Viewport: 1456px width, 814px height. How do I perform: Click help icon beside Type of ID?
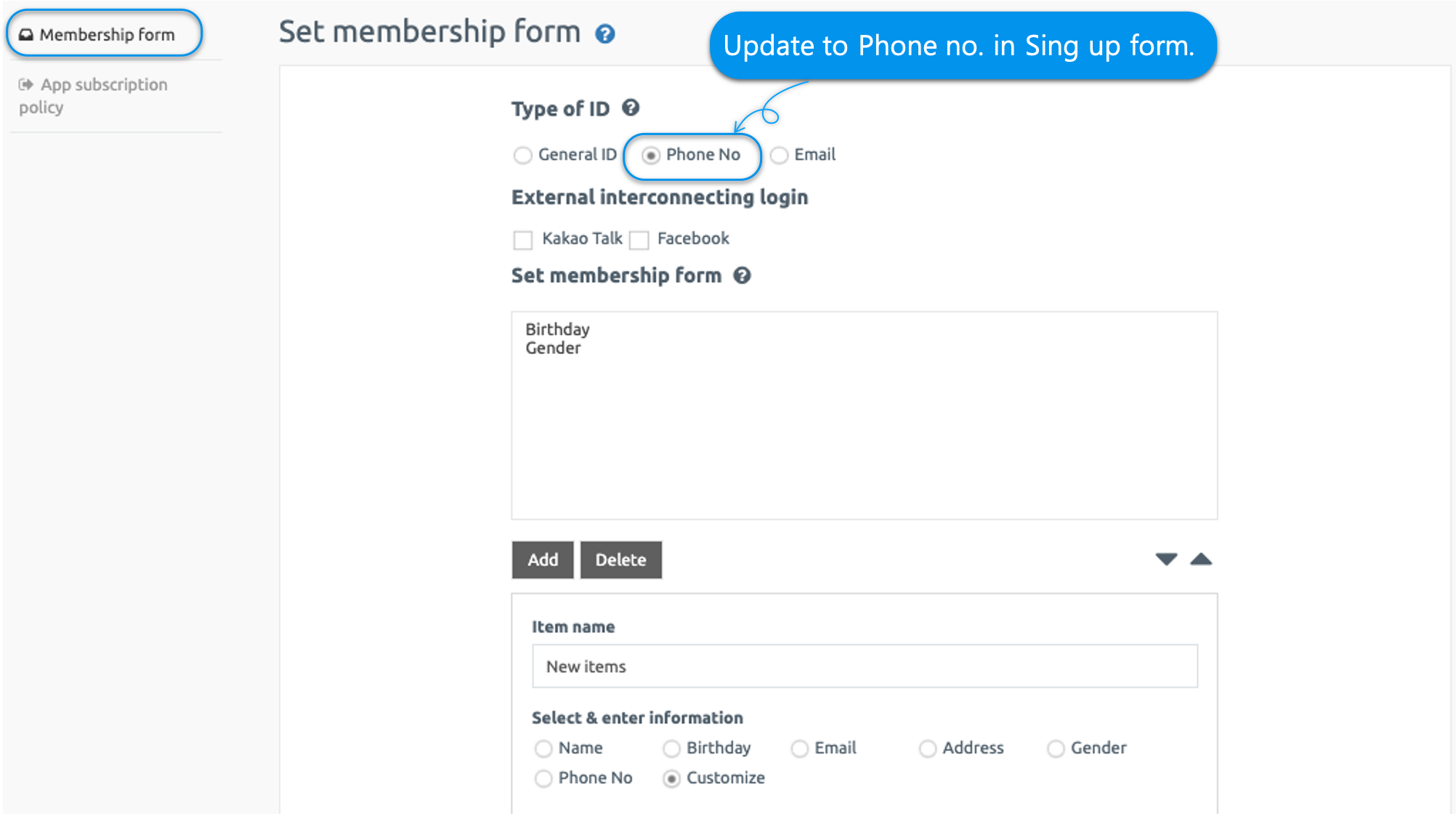pos(631,108)
